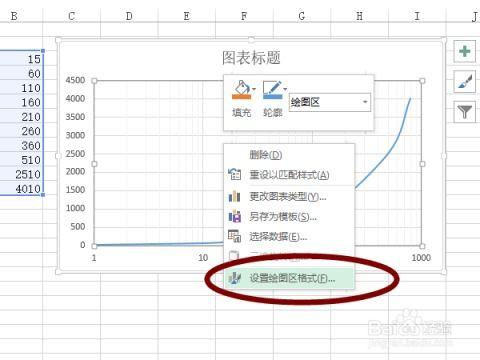Expand the Fill color dropdown arrow
The height and width of the screenshot is (360, 480).
click(254, 89)
